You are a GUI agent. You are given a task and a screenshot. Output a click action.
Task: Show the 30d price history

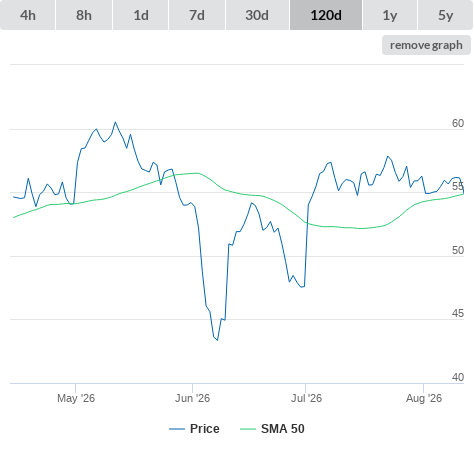[257, 15]
